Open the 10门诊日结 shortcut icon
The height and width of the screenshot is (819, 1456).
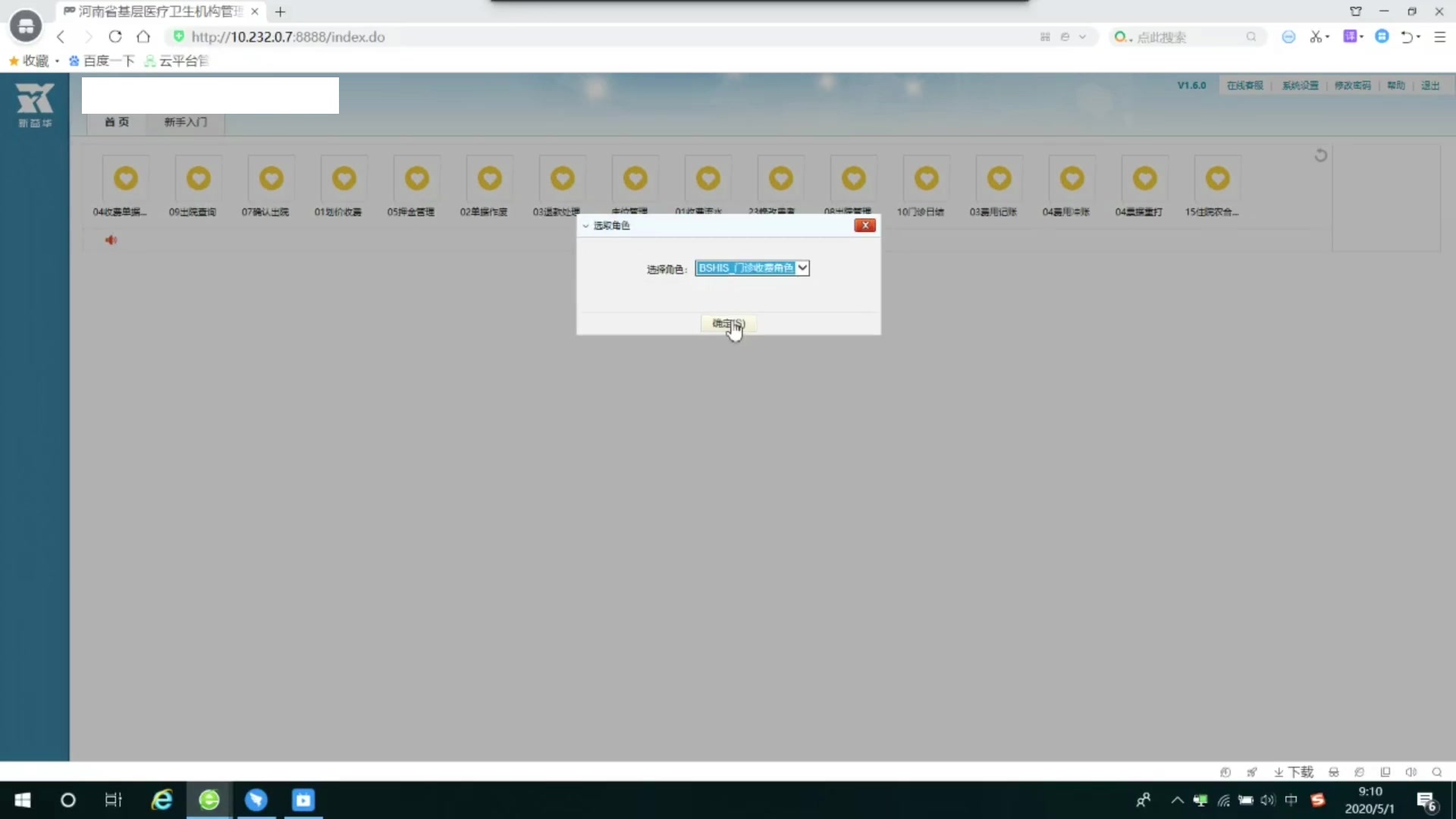pos(927,179)
